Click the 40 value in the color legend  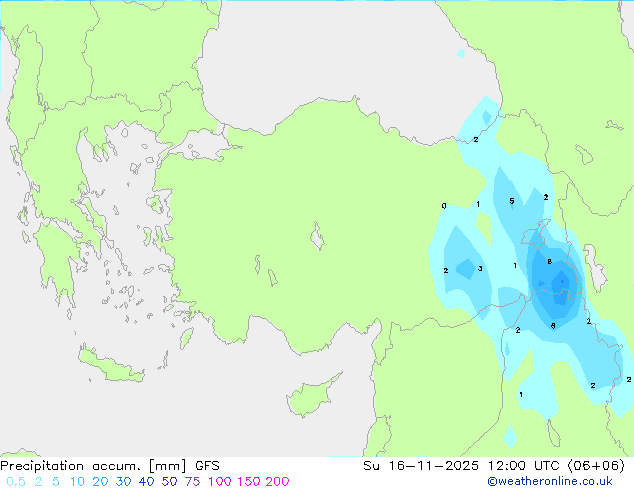tap(146, 482)
